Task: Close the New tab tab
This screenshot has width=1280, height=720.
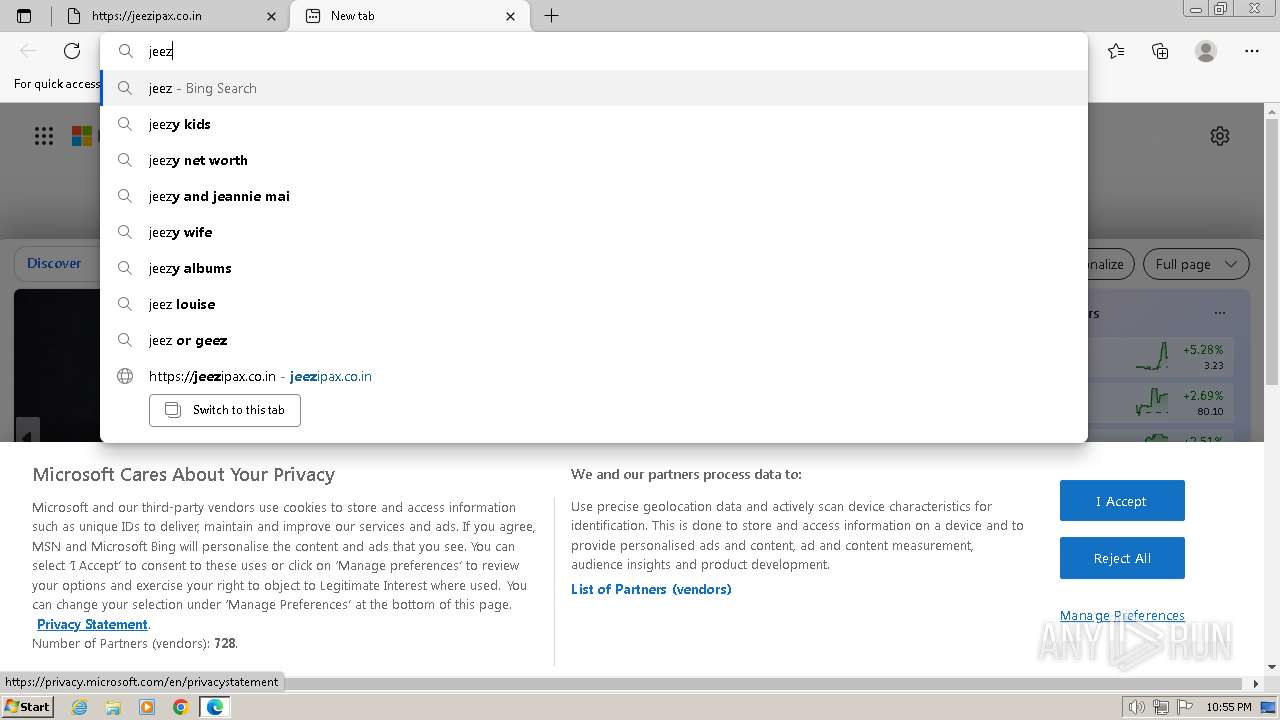Action: [511, 16]
